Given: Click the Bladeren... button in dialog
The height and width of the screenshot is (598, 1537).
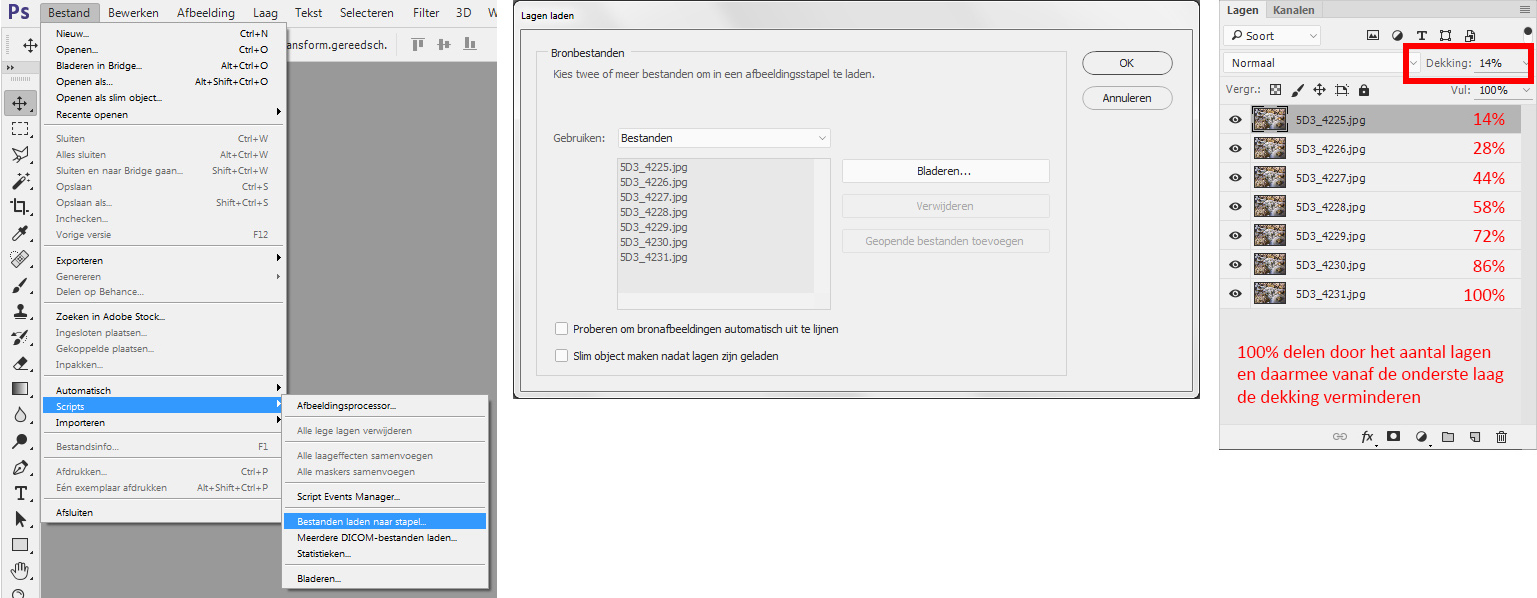Looking at the screenshot, I should (945, 171).
